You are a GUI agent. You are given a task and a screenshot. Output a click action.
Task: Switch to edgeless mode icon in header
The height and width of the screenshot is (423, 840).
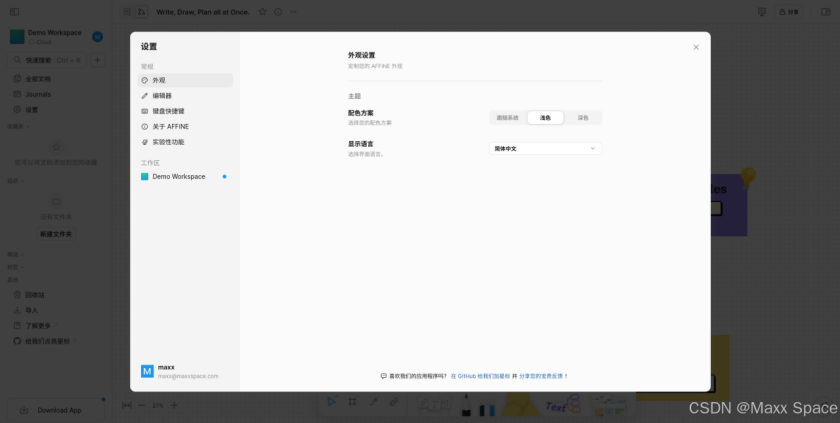click(x=141, y=12)
